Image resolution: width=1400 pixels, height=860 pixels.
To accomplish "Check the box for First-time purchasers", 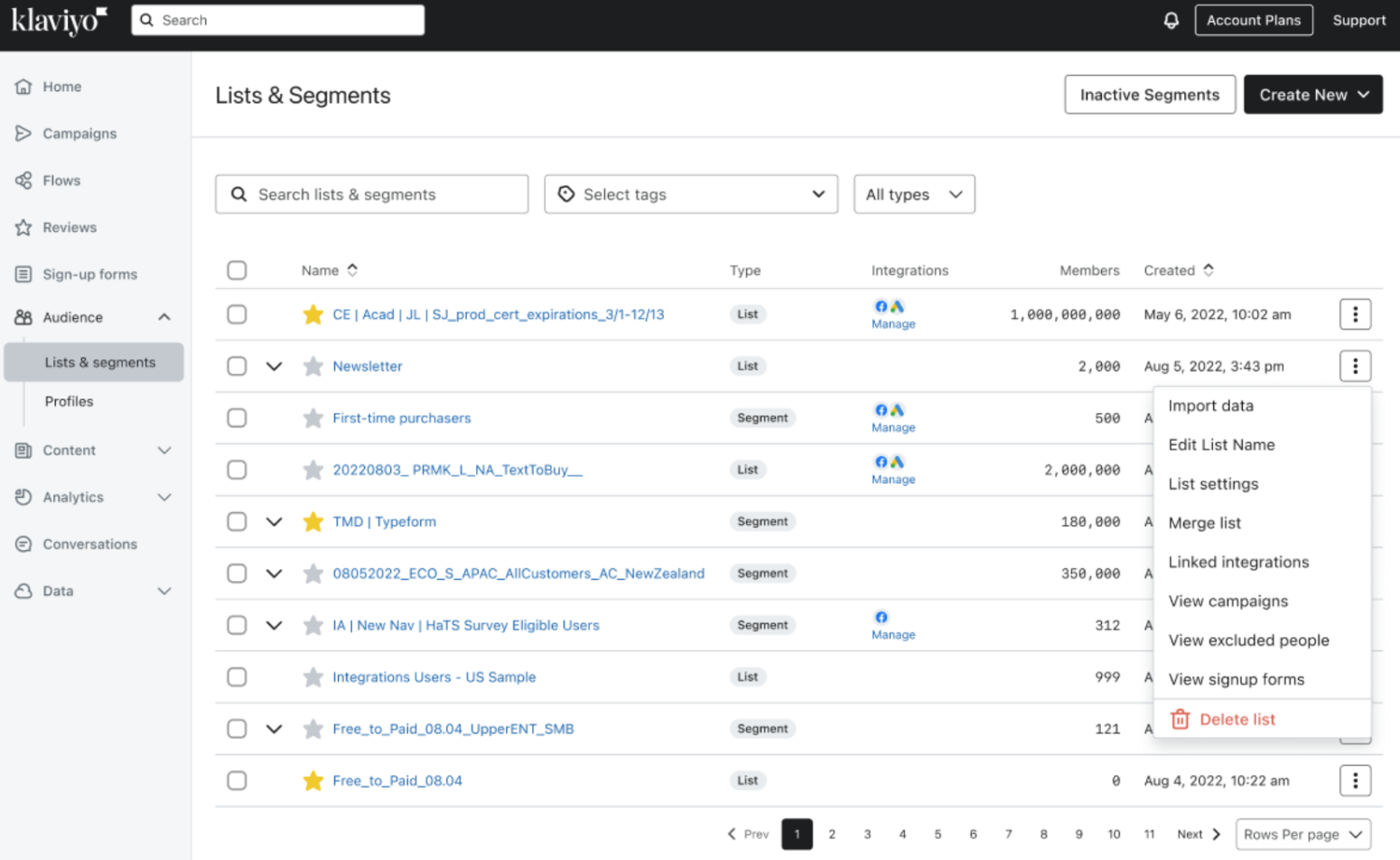I will (x=237, y=418).
